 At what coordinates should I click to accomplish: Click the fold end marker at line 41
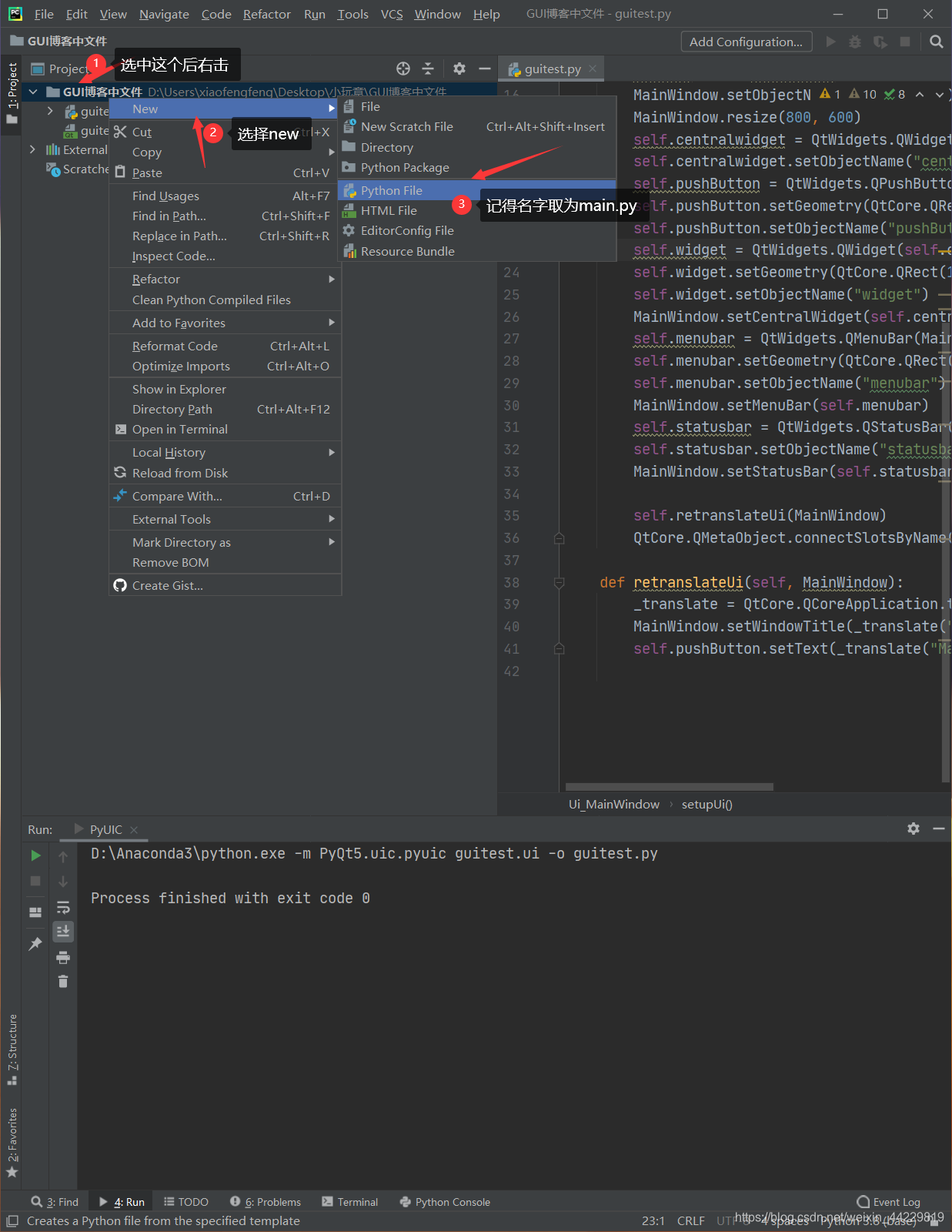tap(560, 649)
